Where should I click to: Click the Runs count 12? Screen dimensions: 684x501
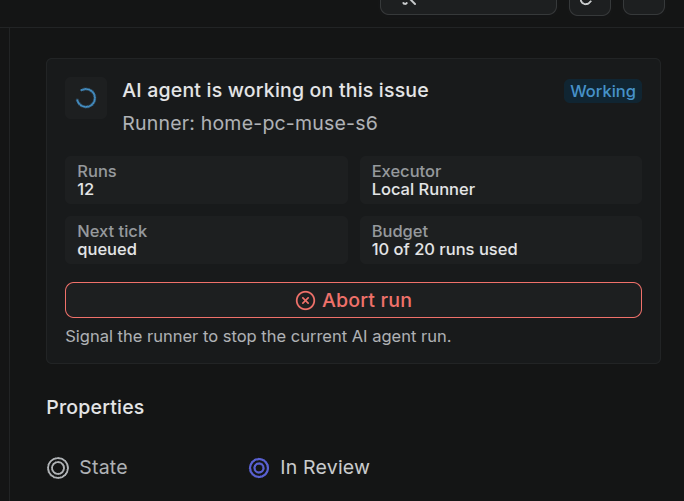point(86,189)
